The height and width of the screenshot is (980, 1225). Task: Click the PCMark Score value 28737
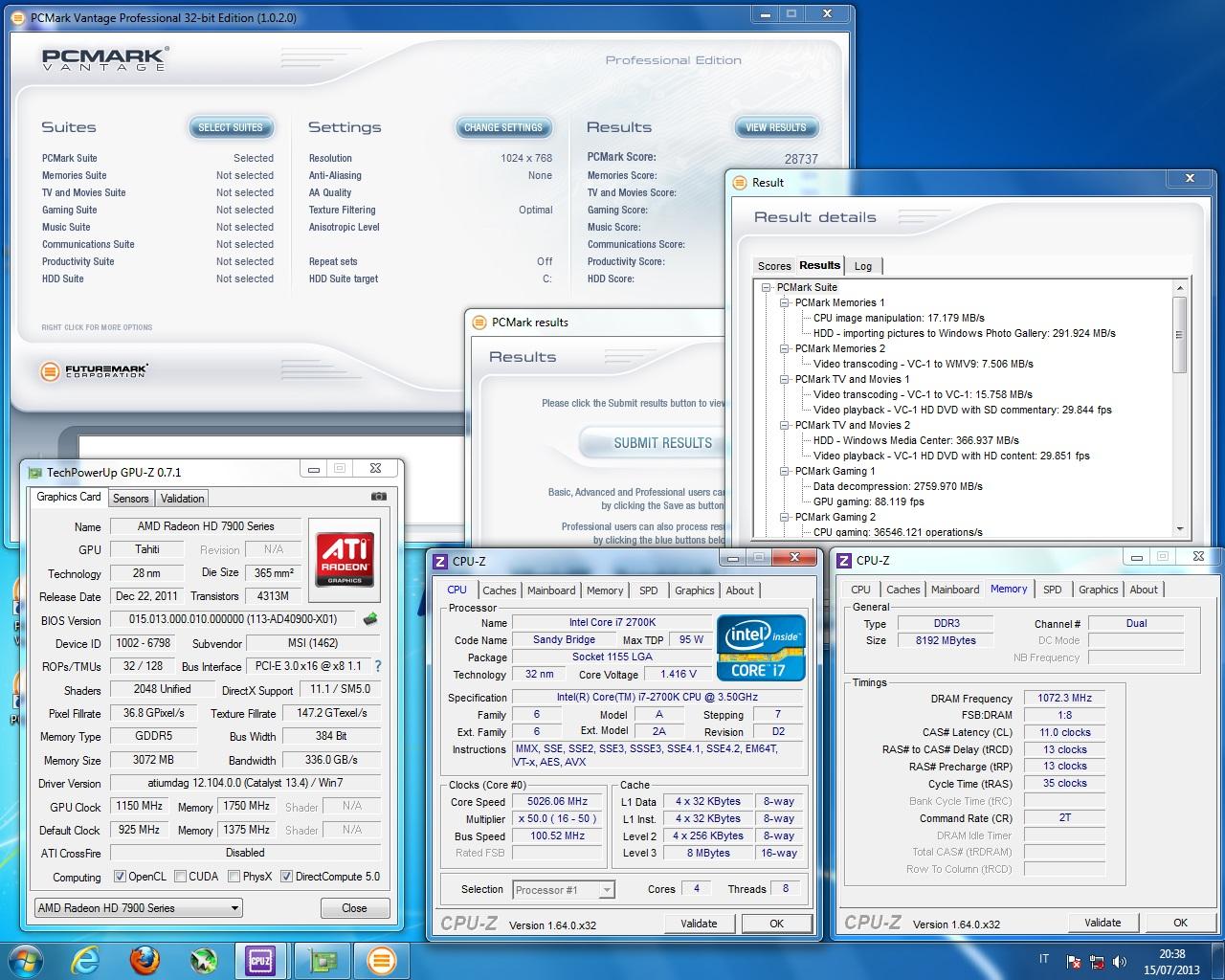pyautogui.click(x=801, y=159)
